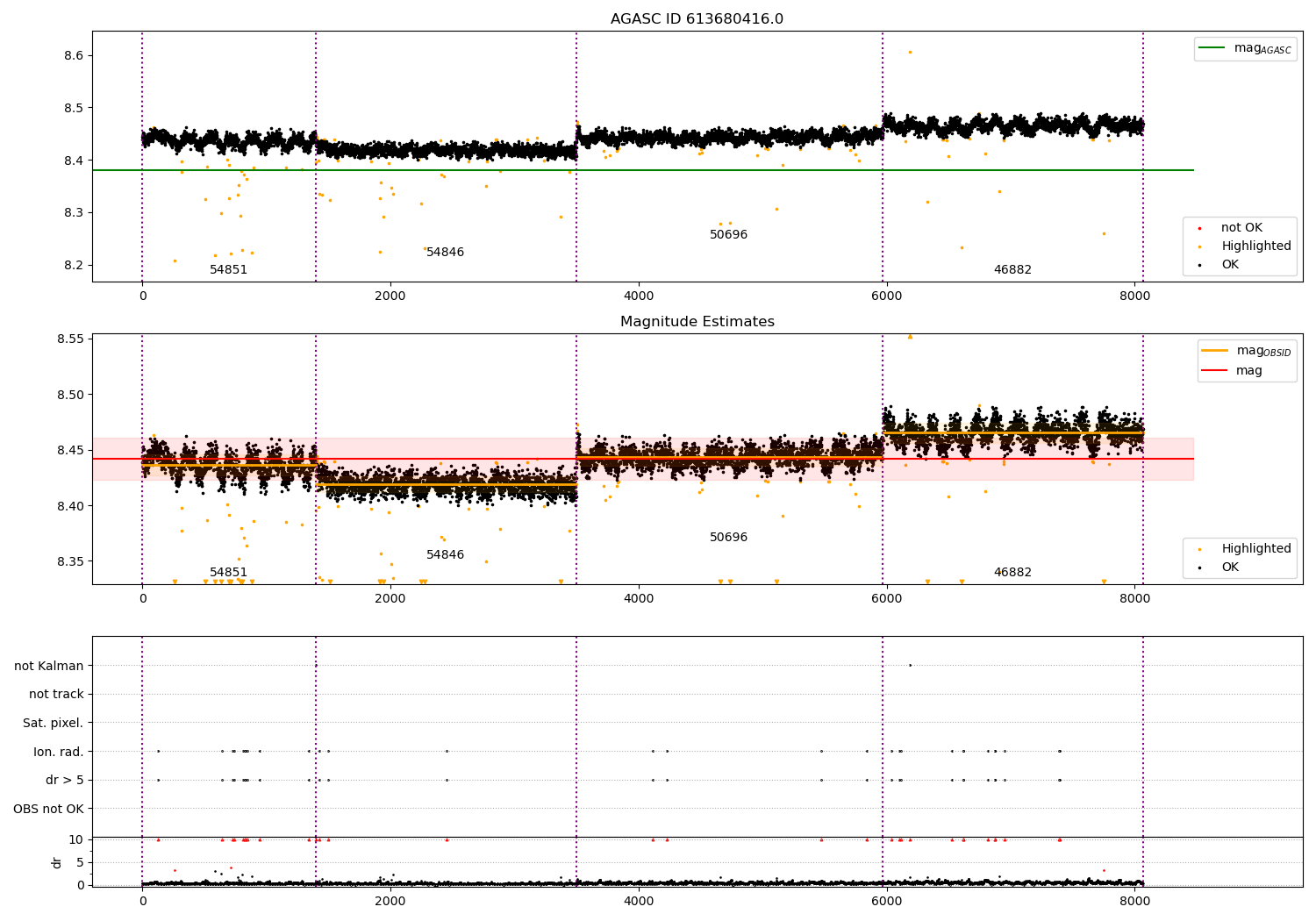Click the black 'not Kalman' marker near x 6200
The width and height of the screenshot is (1316, 921).
pos(910,665)
